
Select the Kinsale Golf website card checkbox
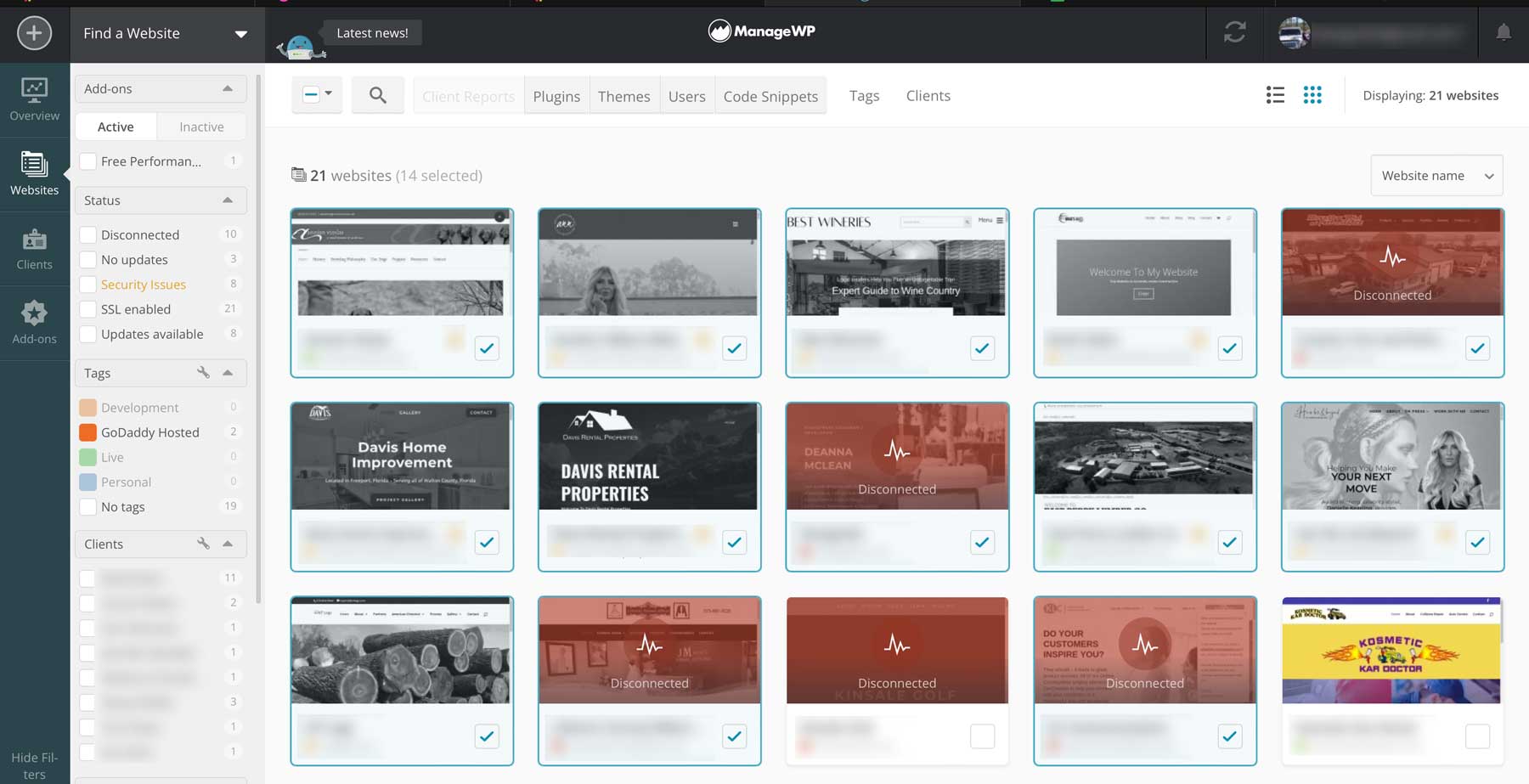point(982,736)
